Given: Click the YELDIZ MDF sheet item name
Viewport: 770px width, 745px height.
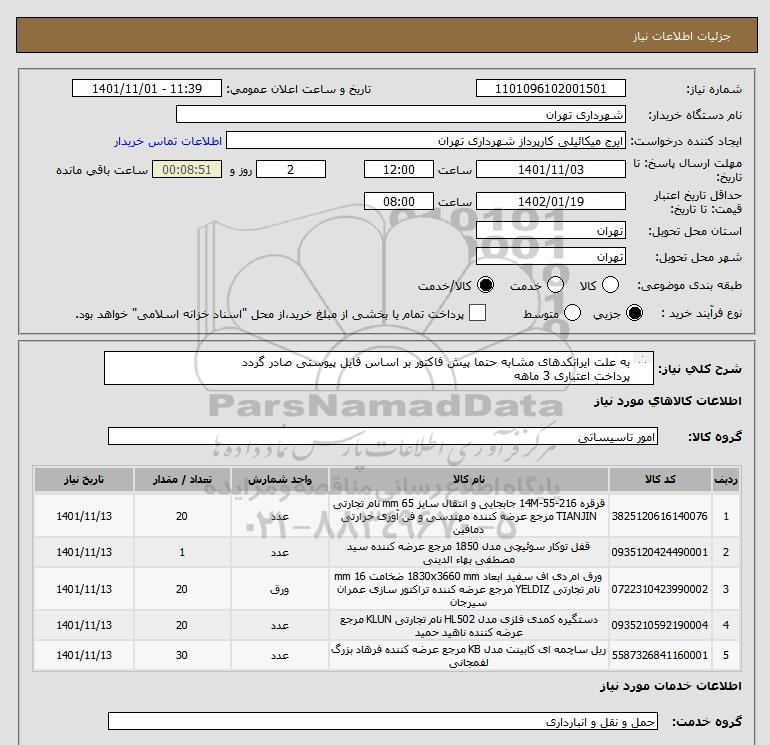Looking at the screenshot, I should click(x=468, y=589).
